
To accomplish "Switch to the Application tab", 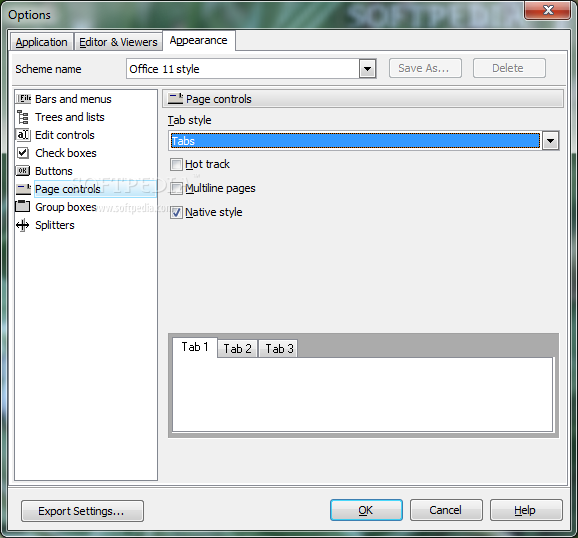I will [41, 42].
